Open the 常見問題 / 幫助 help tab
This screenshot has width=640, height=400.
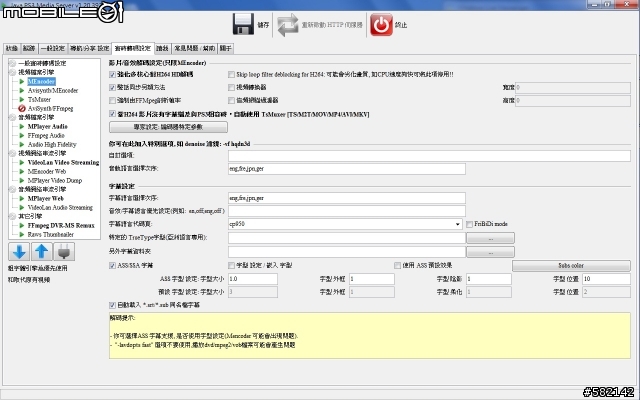195,48
